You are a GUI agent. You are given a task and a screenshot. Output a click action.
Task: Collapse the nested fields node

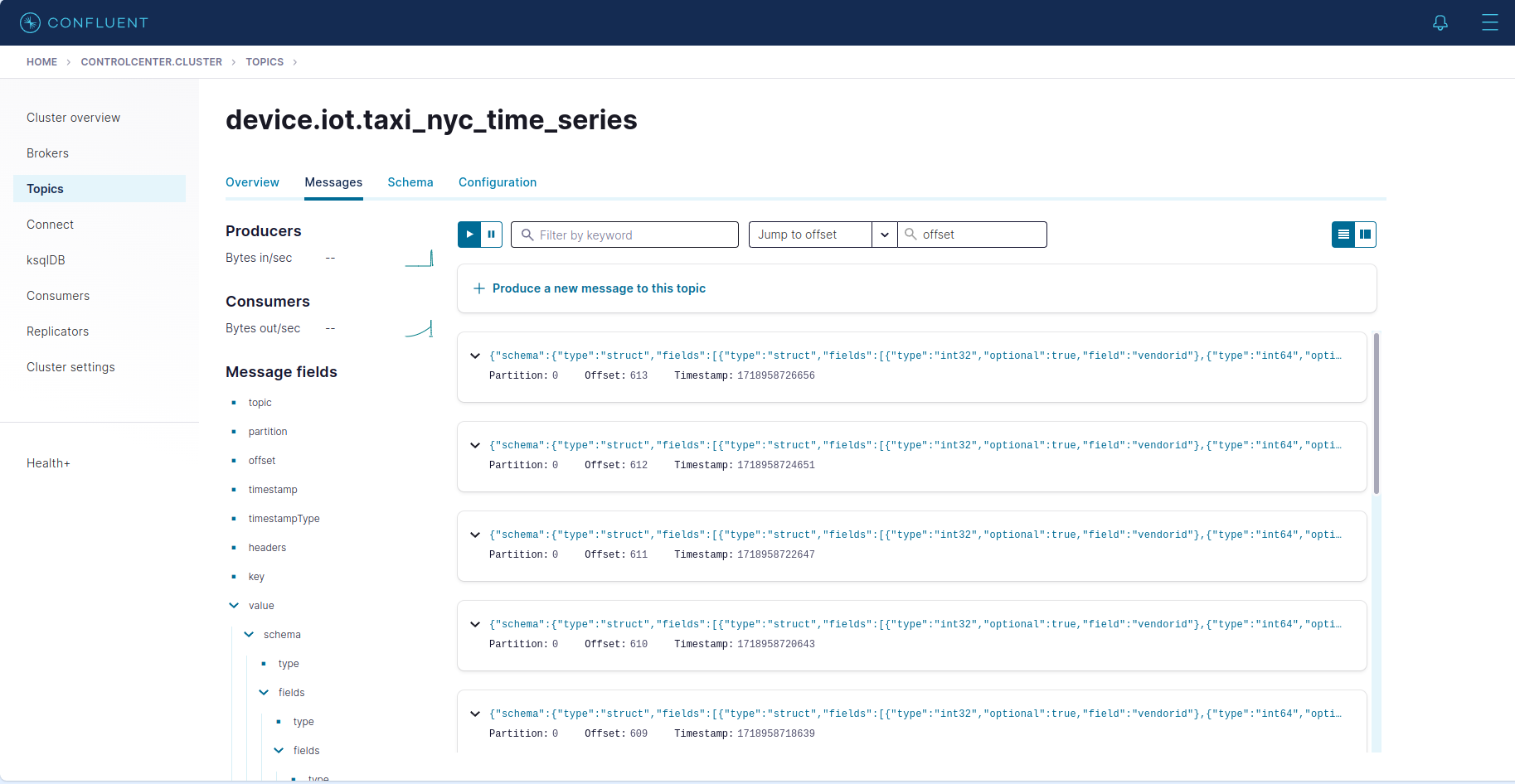click(279, 751)
